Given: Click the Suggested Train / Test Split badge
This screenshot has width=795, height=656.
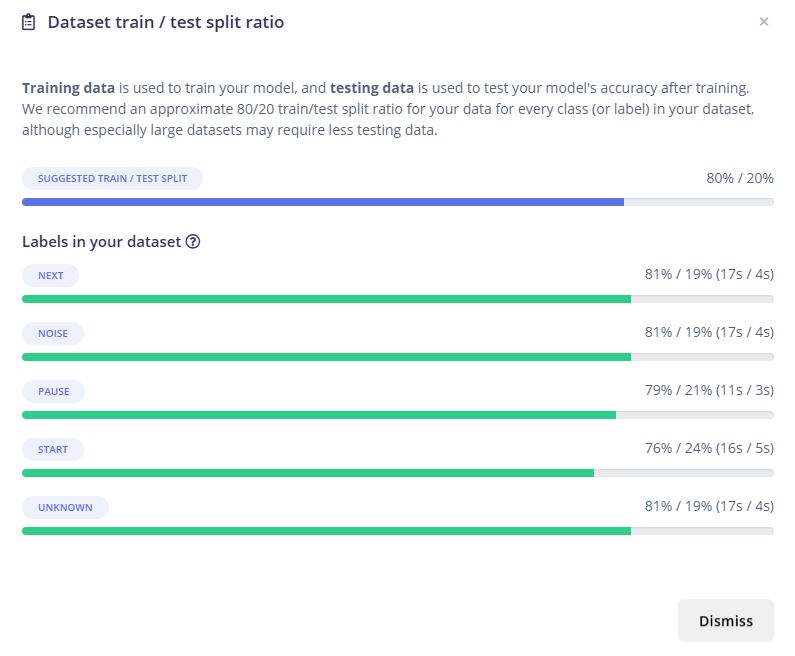Looking at the screenshot, I should (x=112, y=178).
